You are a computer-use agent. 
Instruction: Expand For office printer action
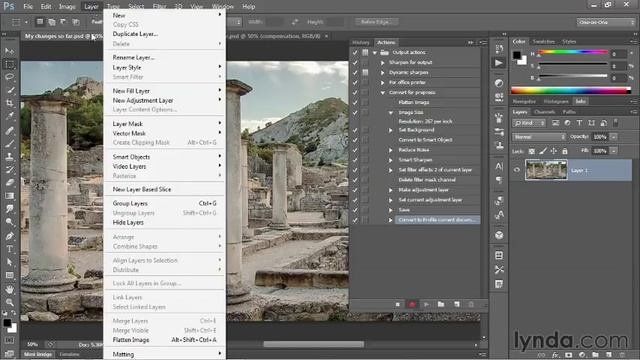[382, 82]
